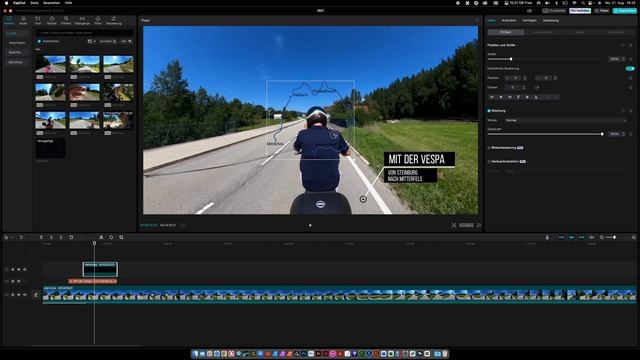This screenshot has width=640, height=360.
Task: Click the microphone record voiceover icon
Action: (x=547, y=237)
